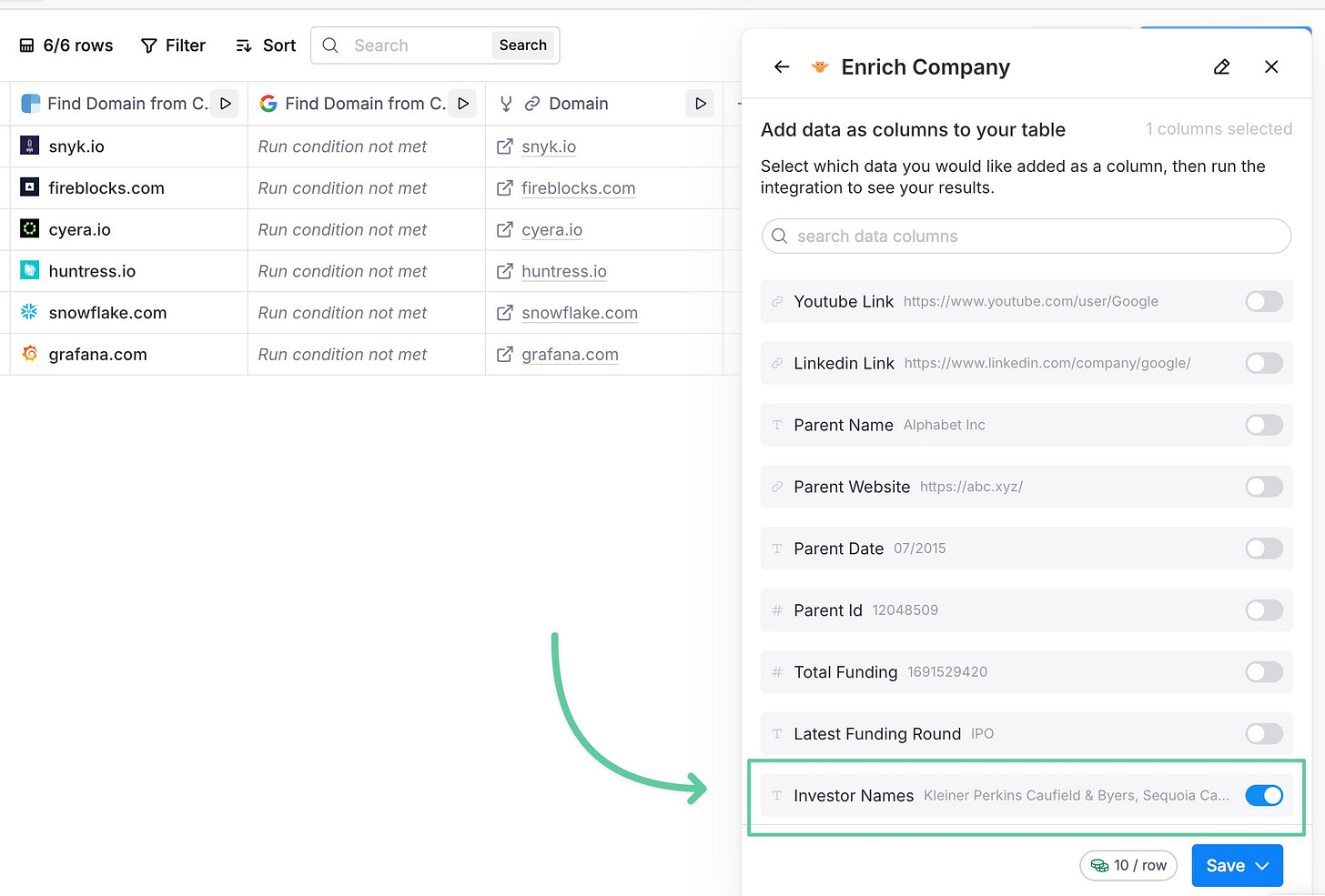
Task: Open the cyera.io domain link
Action: click(552, 230)
